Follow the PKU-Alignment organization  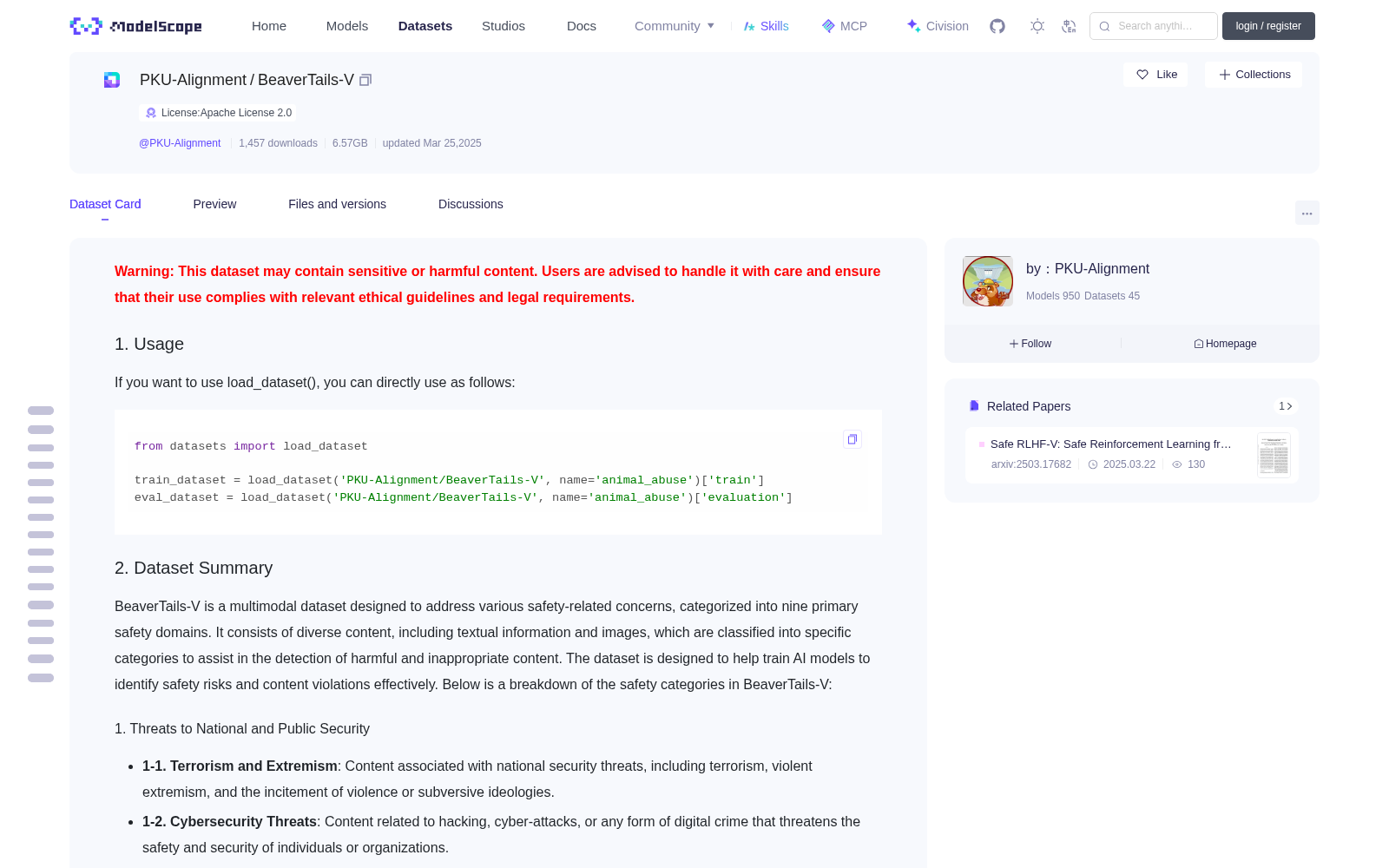[x=1030, y=344]
